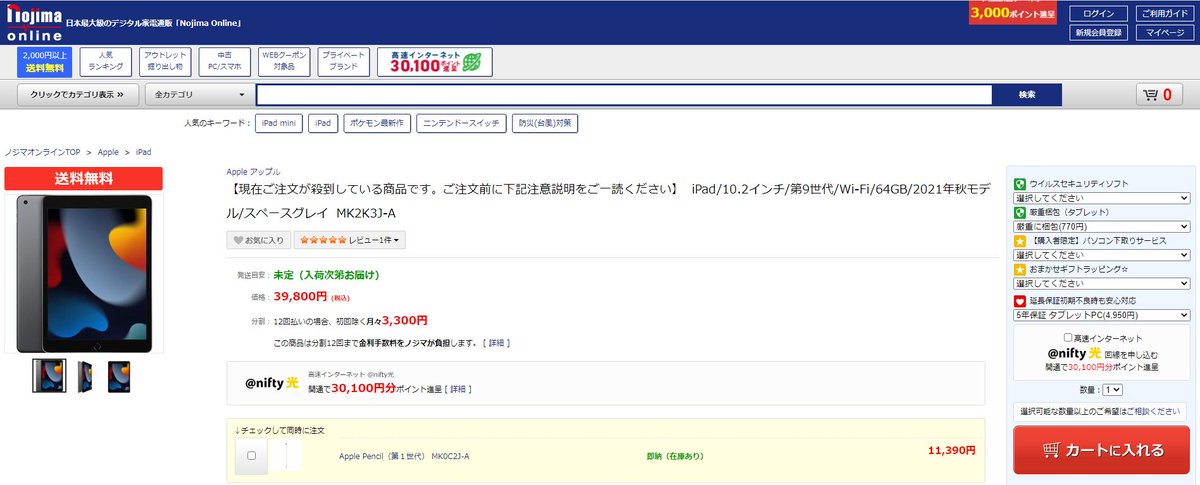Click the 新規会員登録 button
Image resolution: width=1200 pixels, height=485 pixels.
[1098, 33]
